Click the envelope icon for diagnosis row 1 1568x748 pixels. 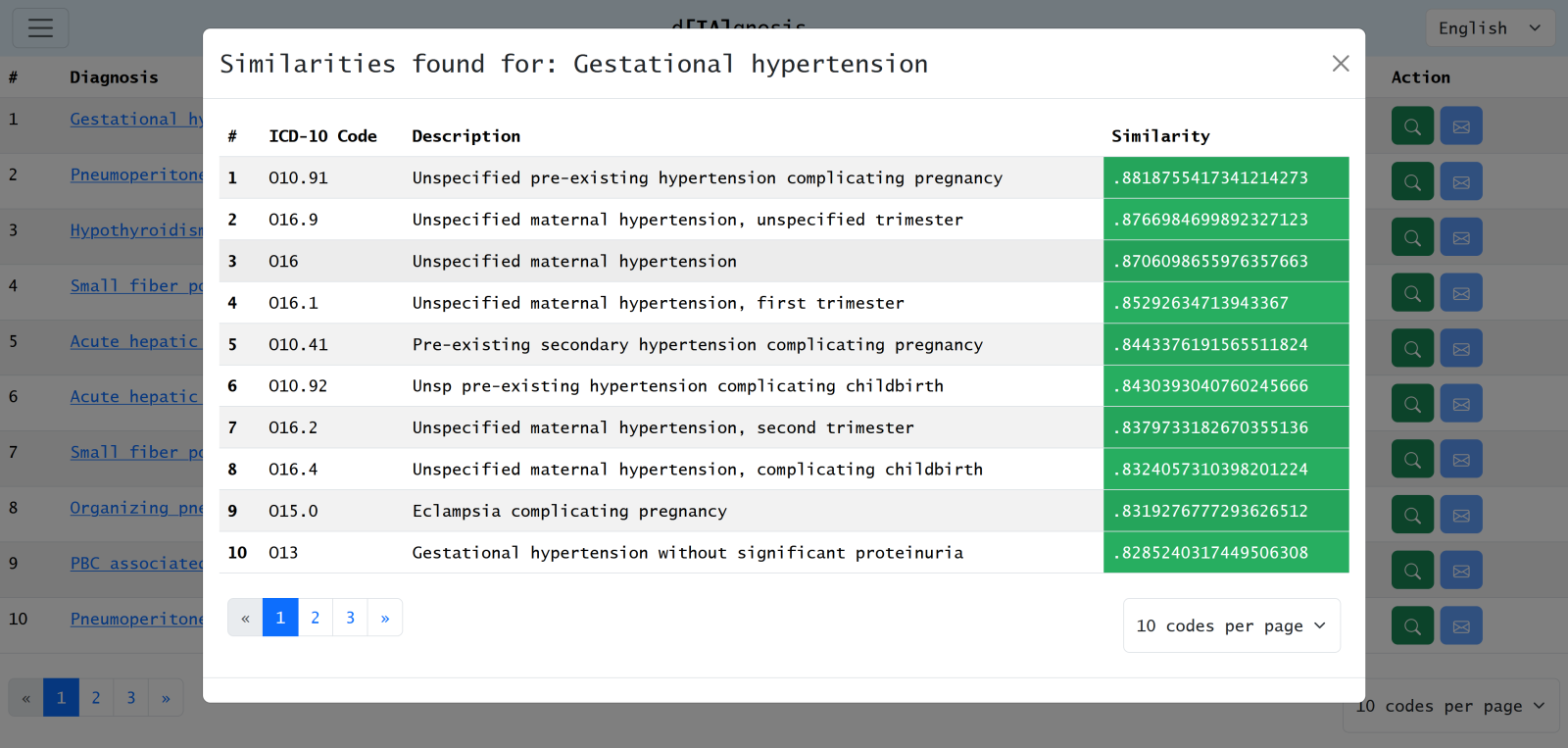click(1461, 126)
